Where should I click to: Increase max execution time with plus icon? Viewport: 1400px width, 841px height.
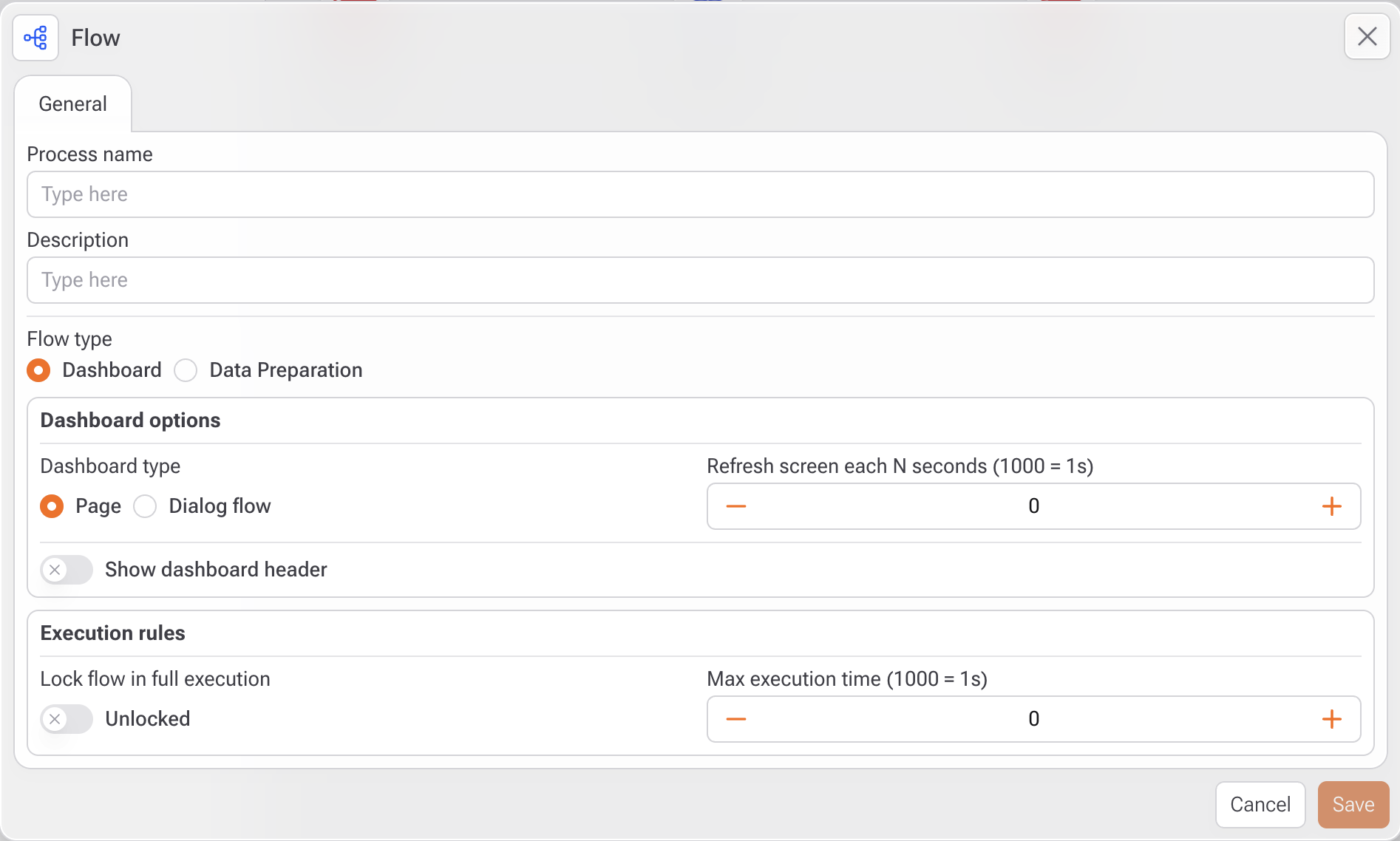[x=1331, y=719]
